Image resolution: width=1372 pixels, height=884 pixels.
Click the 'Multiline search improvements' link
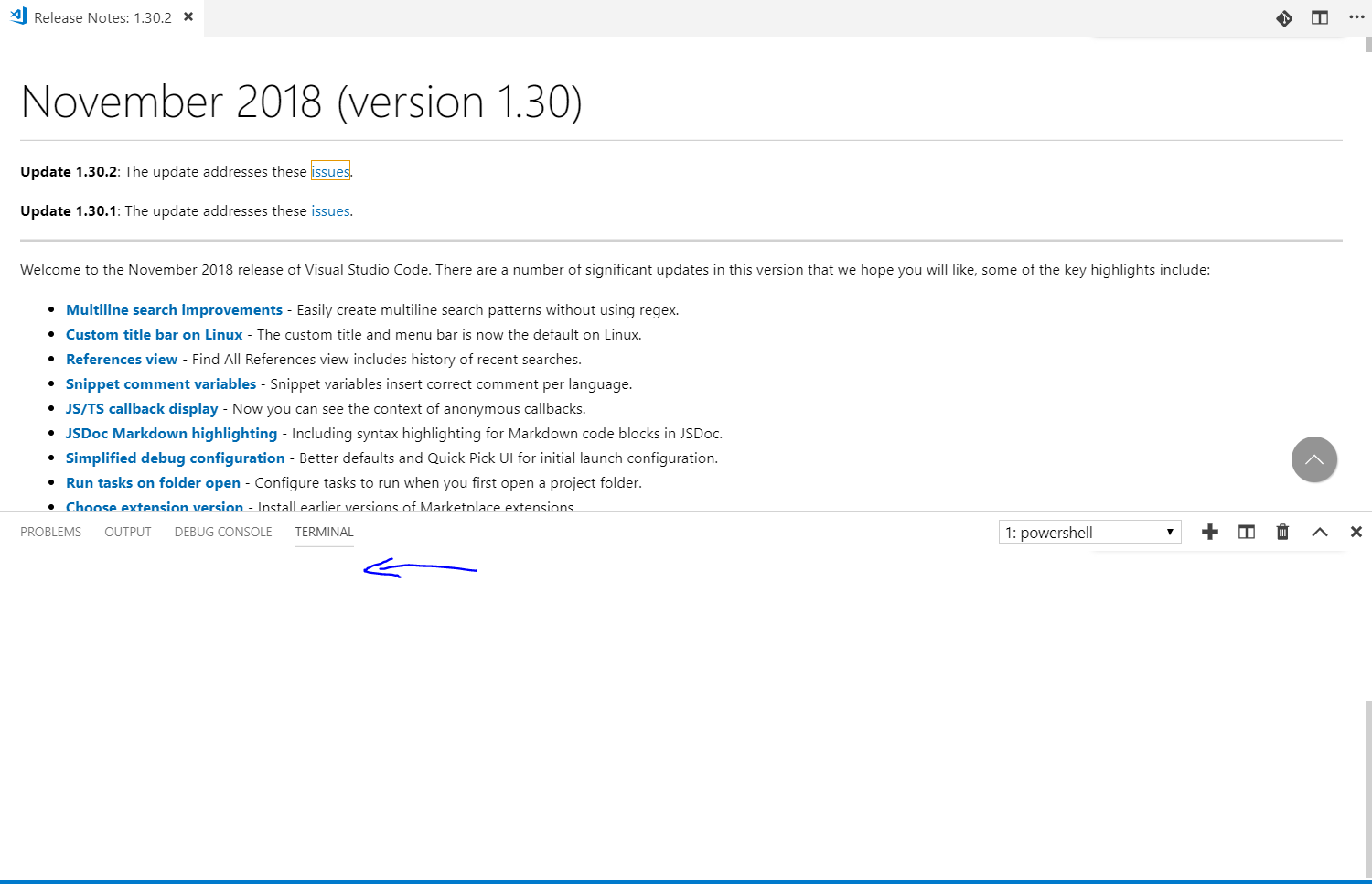pos(174,309)
